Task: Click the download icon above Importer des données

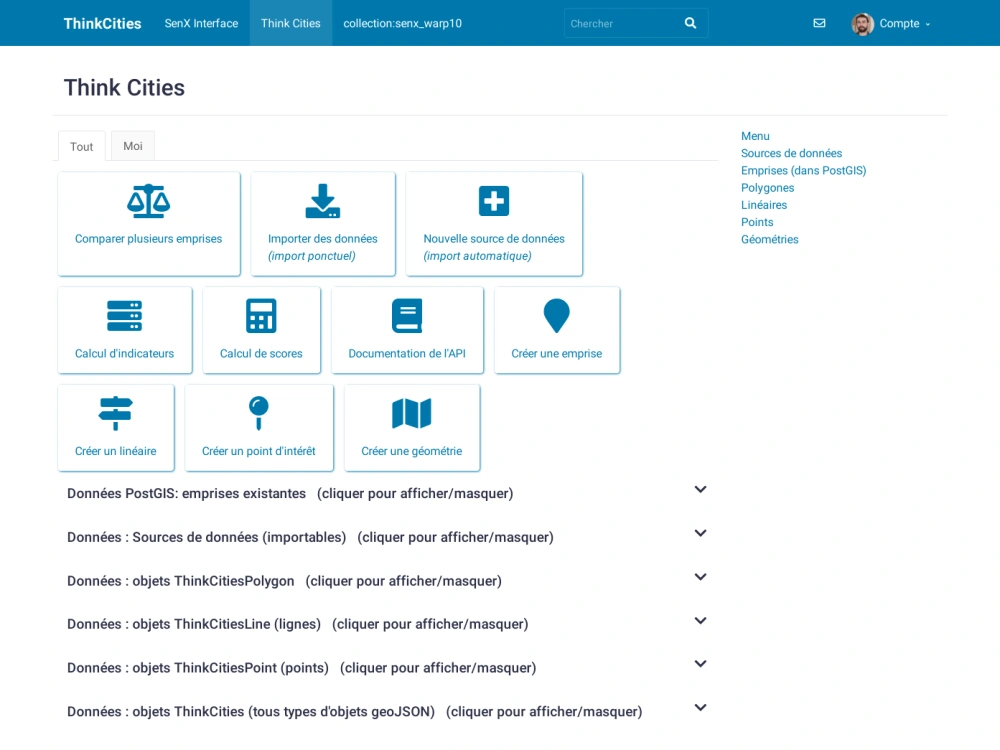Action: coord(323,201)
